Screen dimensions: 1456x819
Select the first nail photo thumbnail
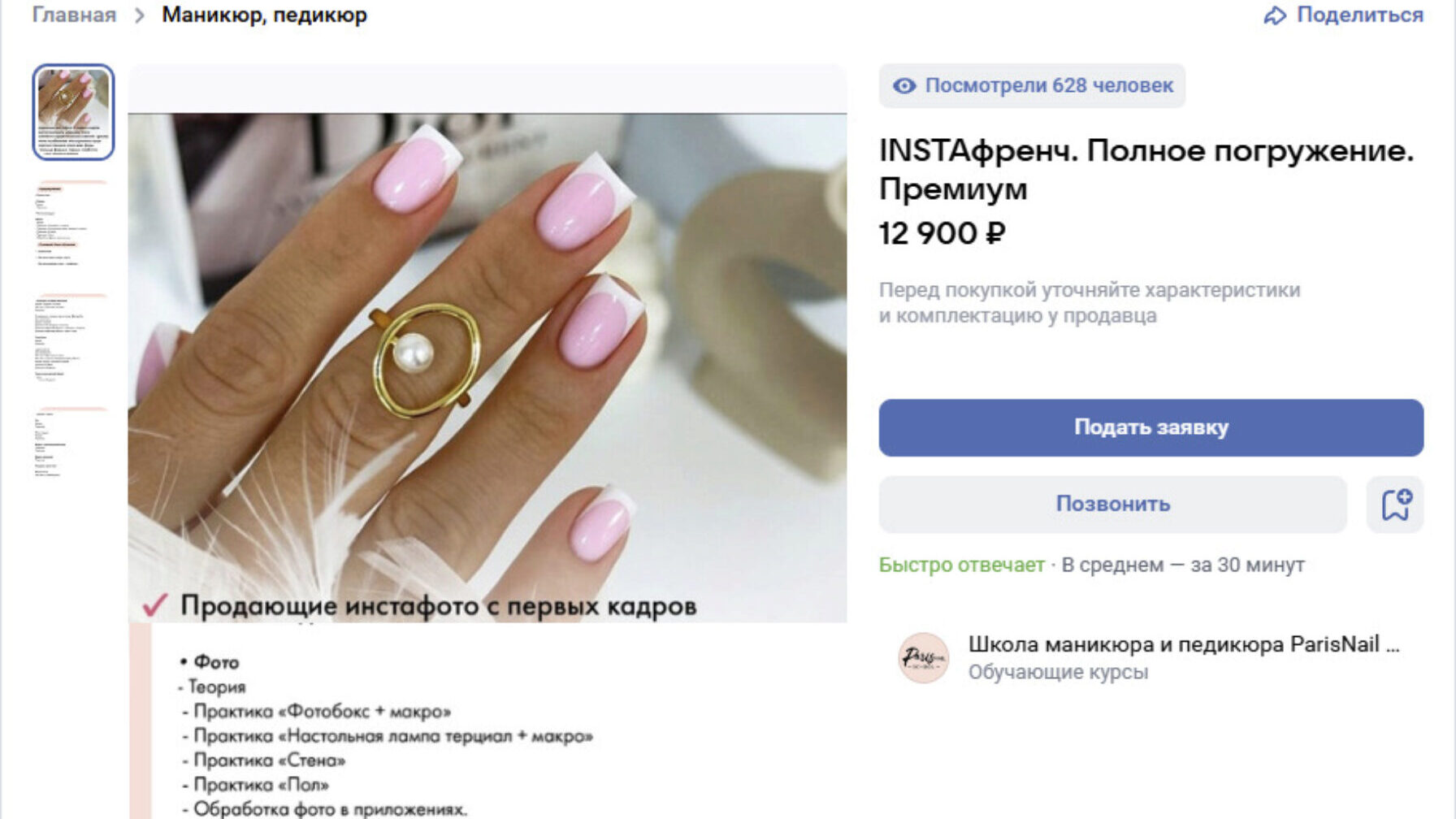73,112
